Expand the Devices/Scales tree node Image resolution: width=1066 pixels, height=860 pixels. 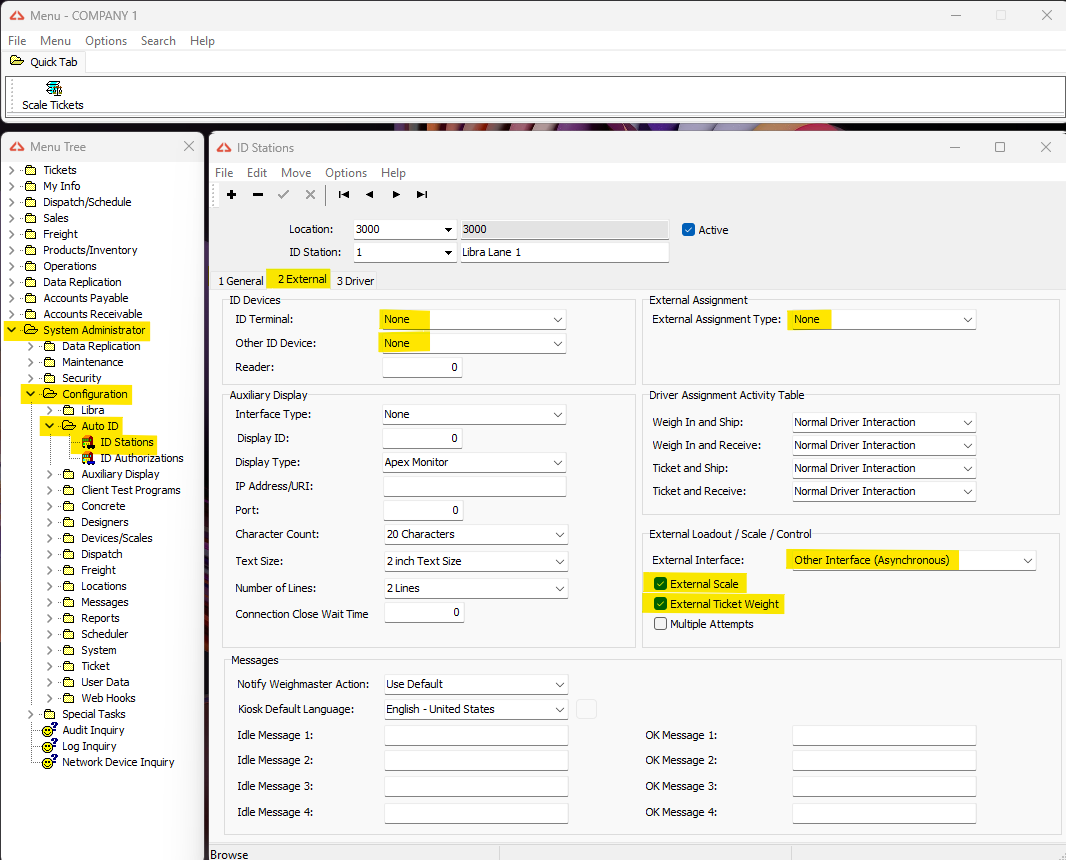50,538
